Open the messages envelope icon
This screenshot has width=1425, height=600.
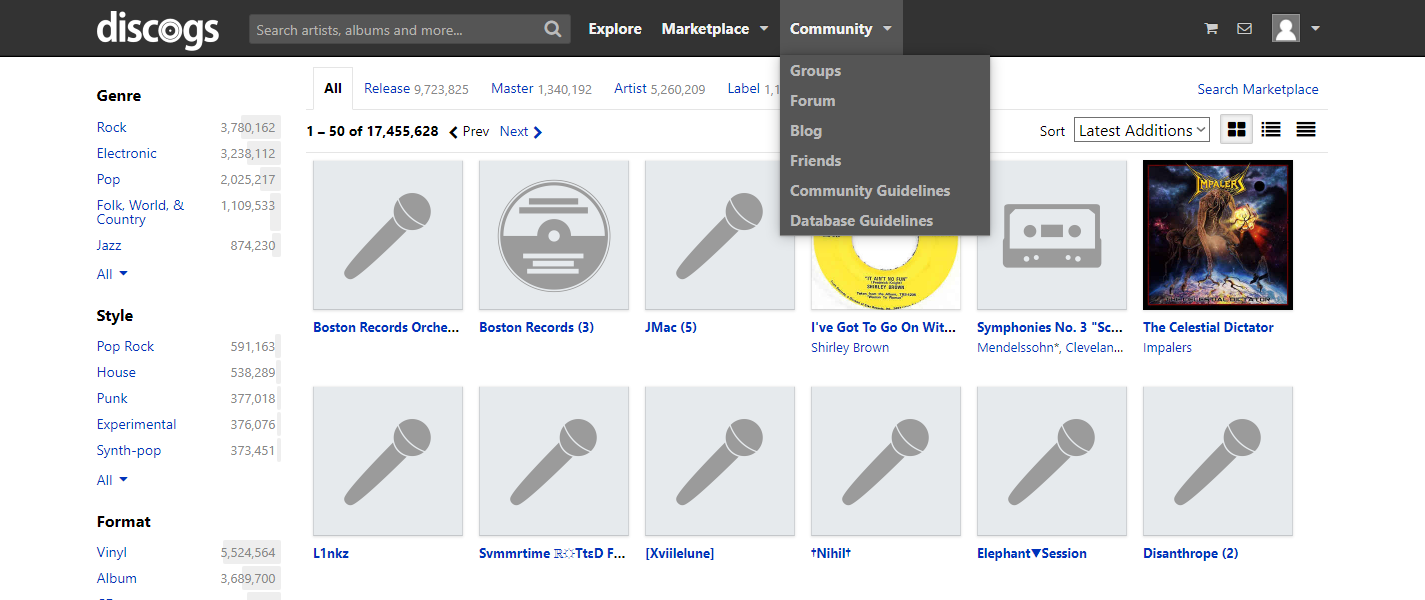(x=1244, y=29)
